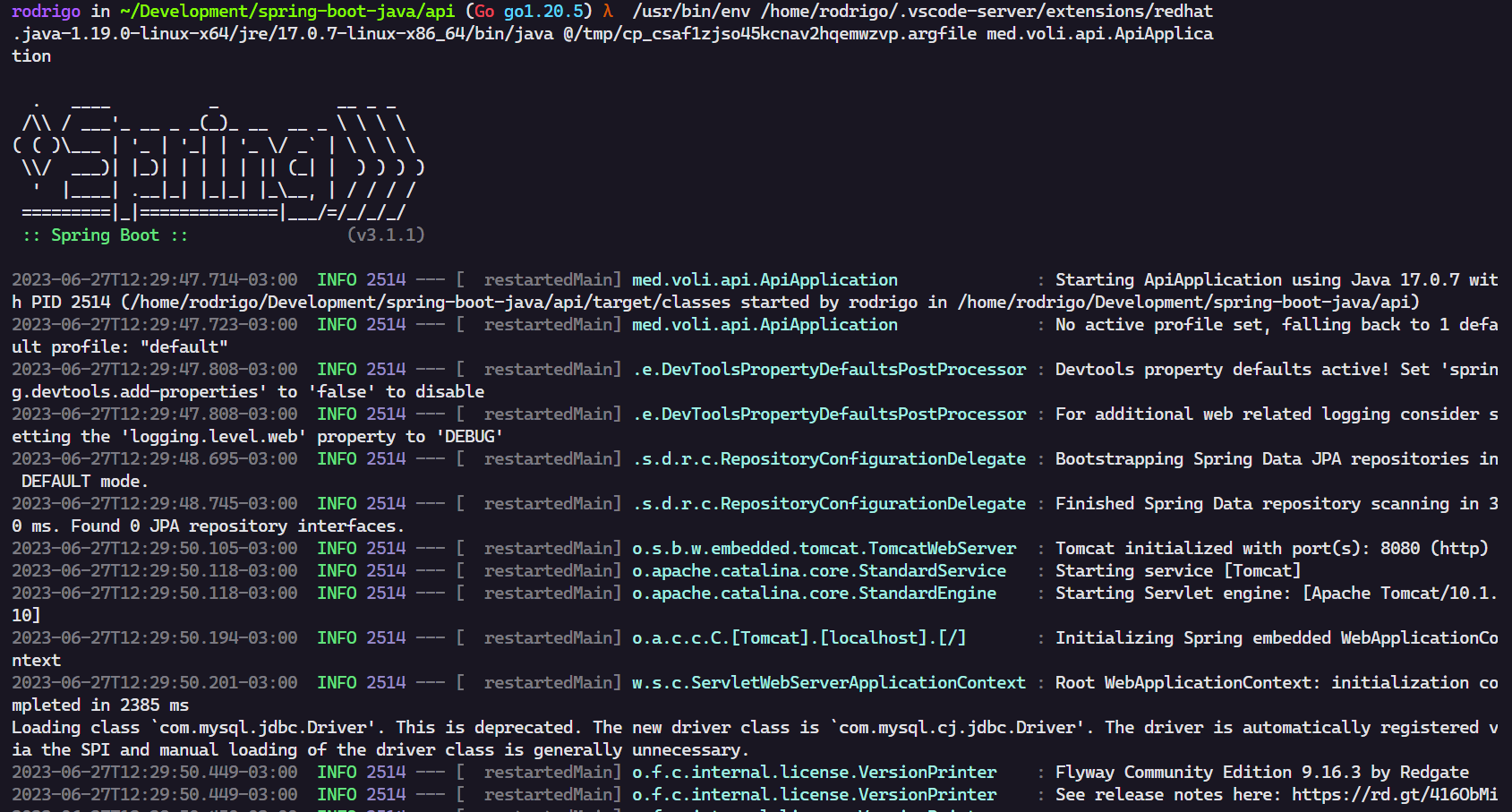Click the 'Starting service [Tomcat]' message

point(1178,570)
